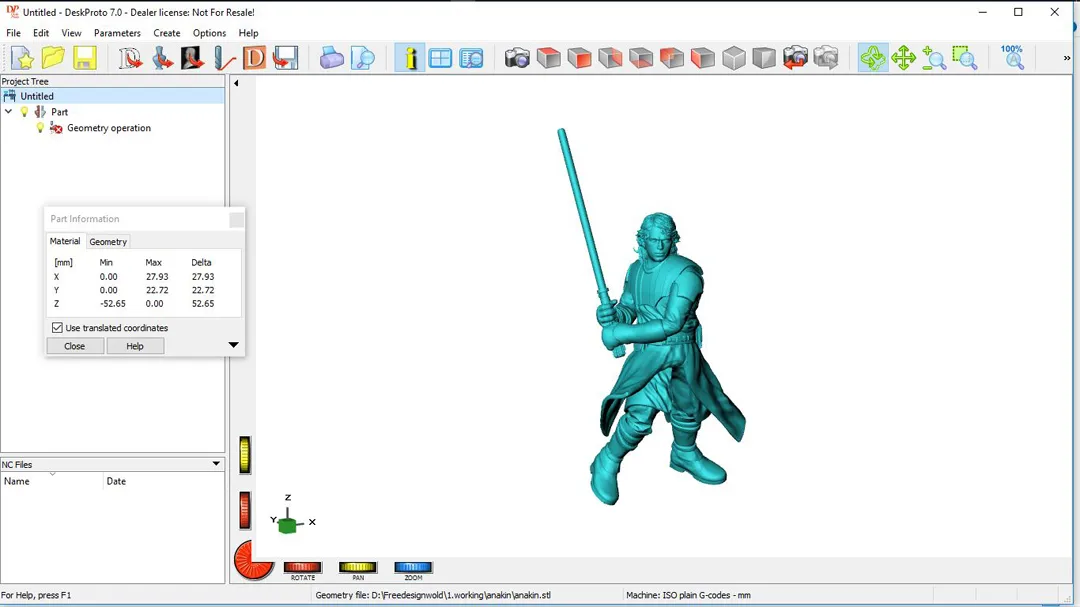The image size is (1080, 607).
Task: Open Print preview magnifier page icon
Action: [x=362, y=58]
